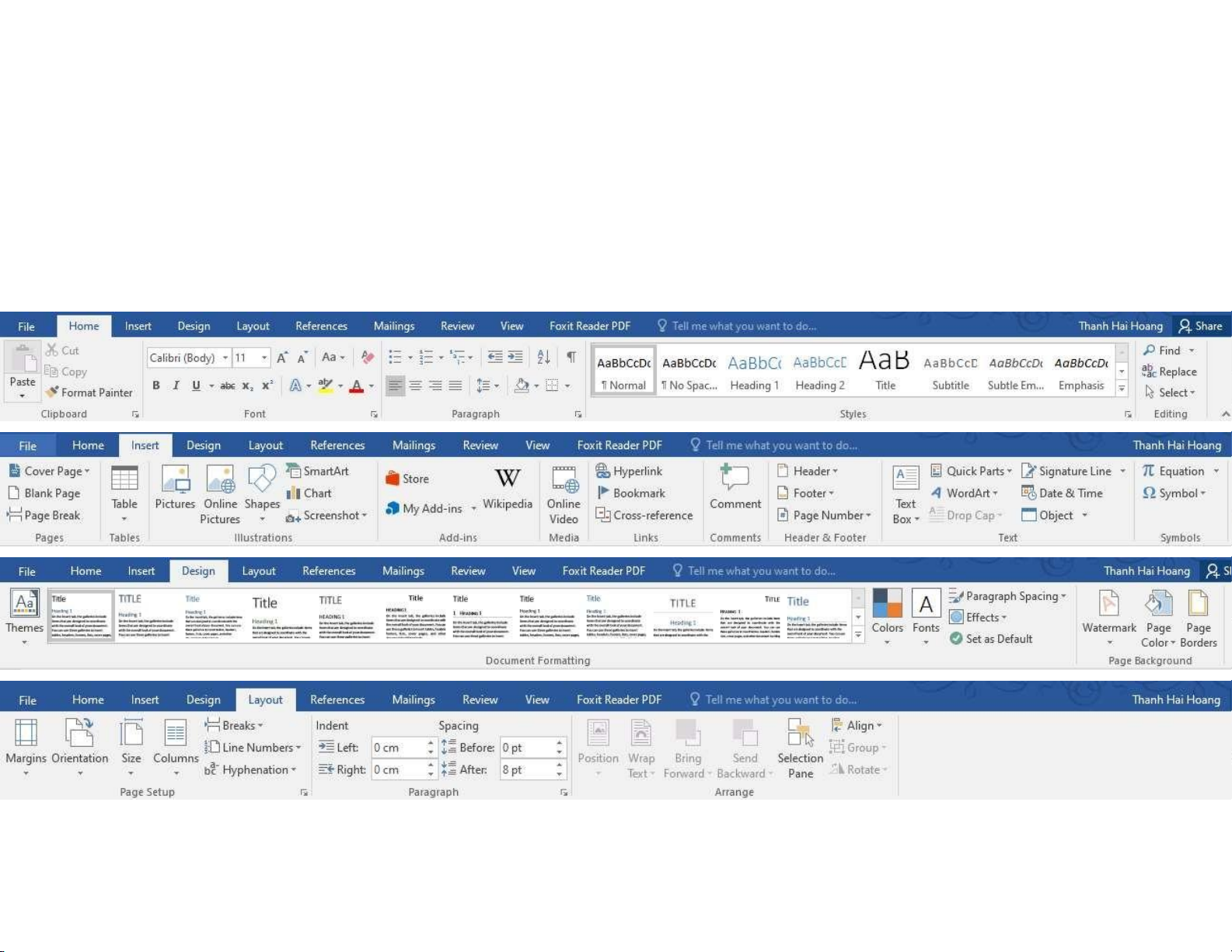1232x952 pixels.
Task: Open the Paragraph Spacing dropdown
Action: tap(1008, 596)
